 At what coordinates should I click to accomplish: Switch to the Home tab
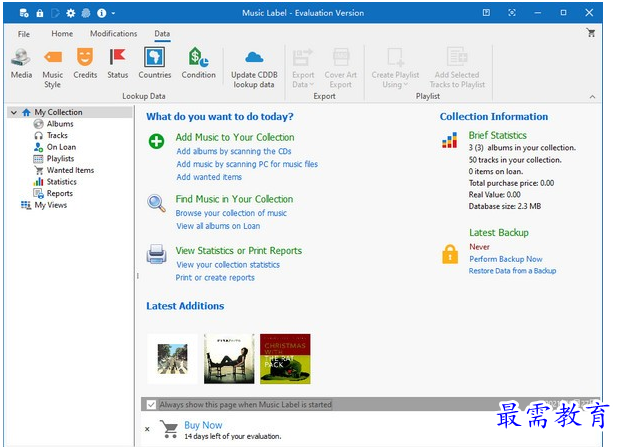[62, 34]
